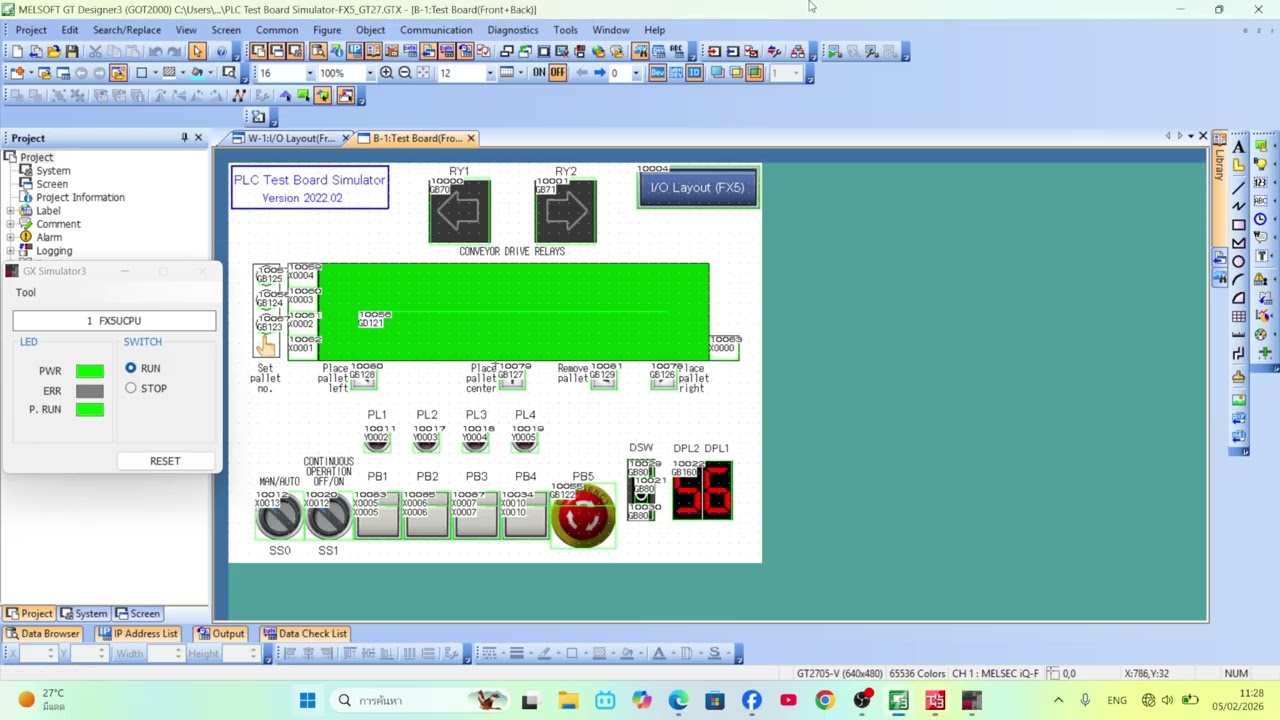Click the RY1 left arrow relay indicator
The height and width of the screenshot is (720, 1280).
pyautogui.click(x=459, y=211)
